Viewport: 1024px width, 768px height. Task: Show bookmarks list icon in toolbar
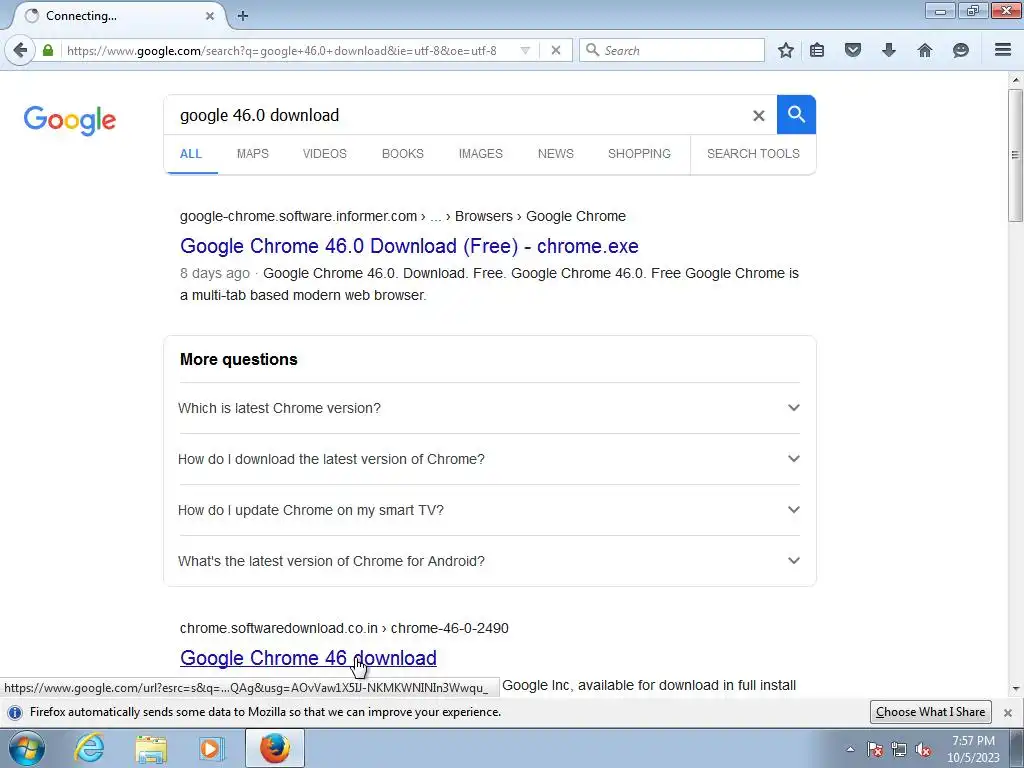tap(817, 50)
